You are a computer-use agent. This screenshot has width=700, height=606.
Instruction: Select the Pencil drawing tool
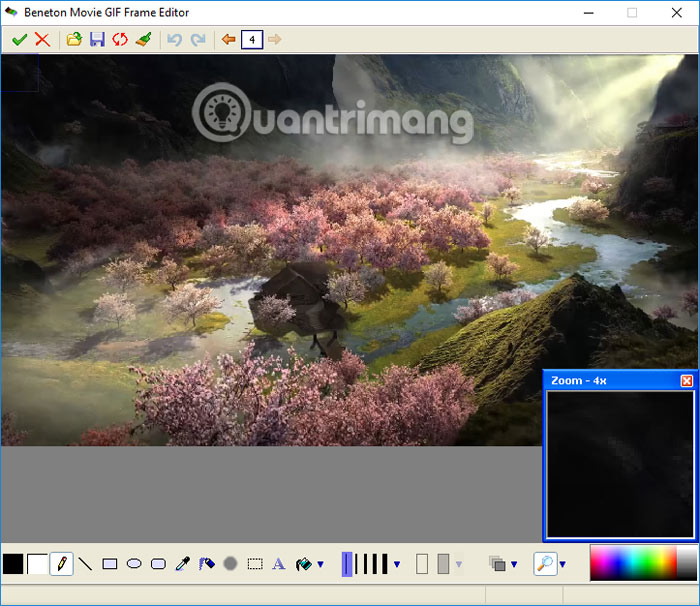pyautogui.click(x=61, y=564)
